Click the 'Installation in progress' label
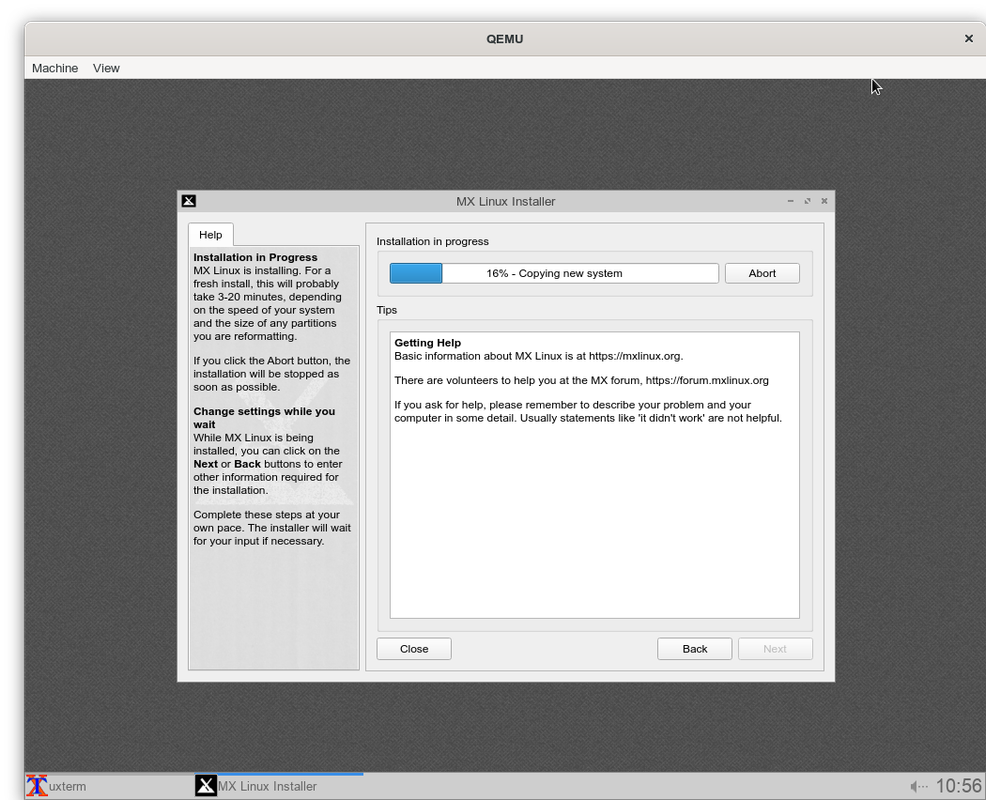The image size is (986, 800). [433, 242]
